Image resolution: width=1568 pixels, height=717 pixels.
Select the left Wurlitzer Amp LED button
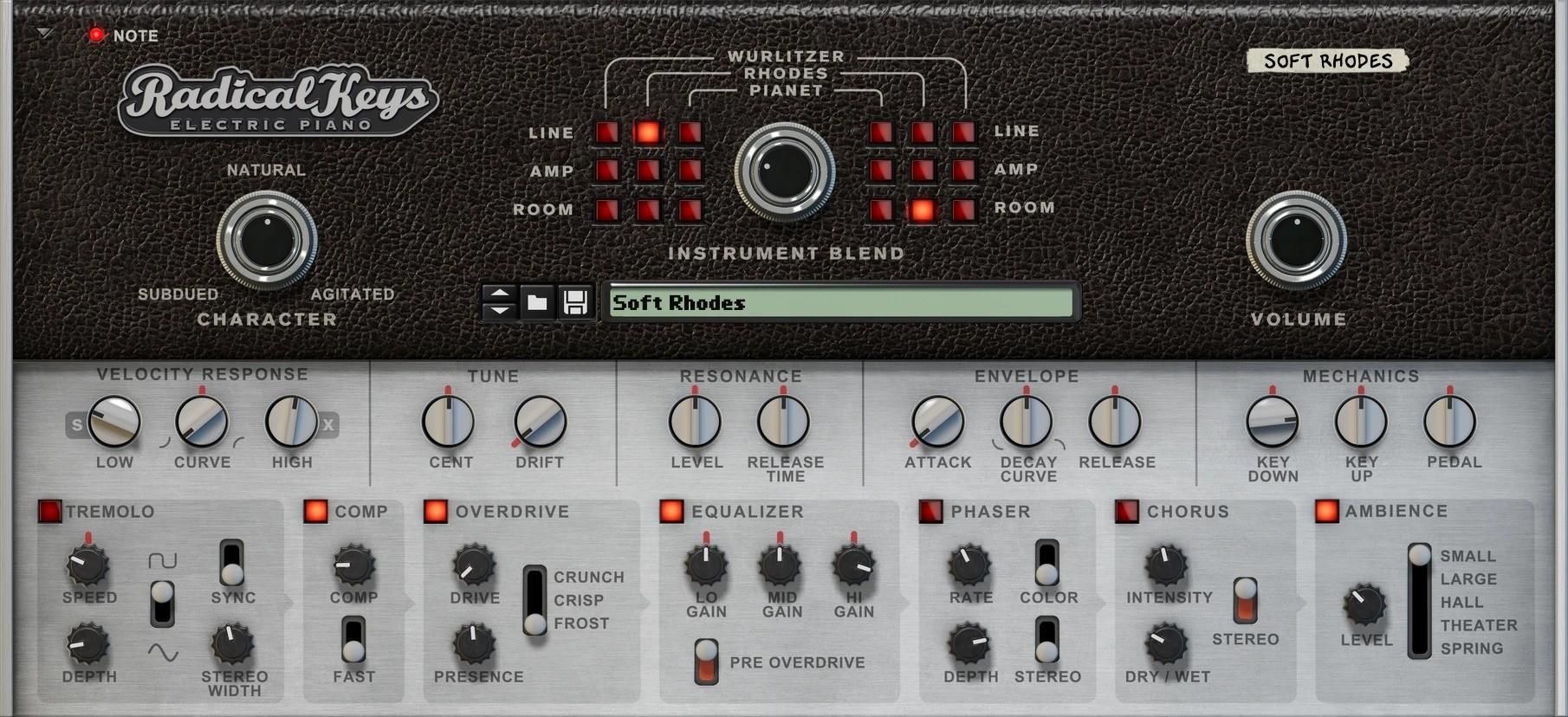pos(606,171)
